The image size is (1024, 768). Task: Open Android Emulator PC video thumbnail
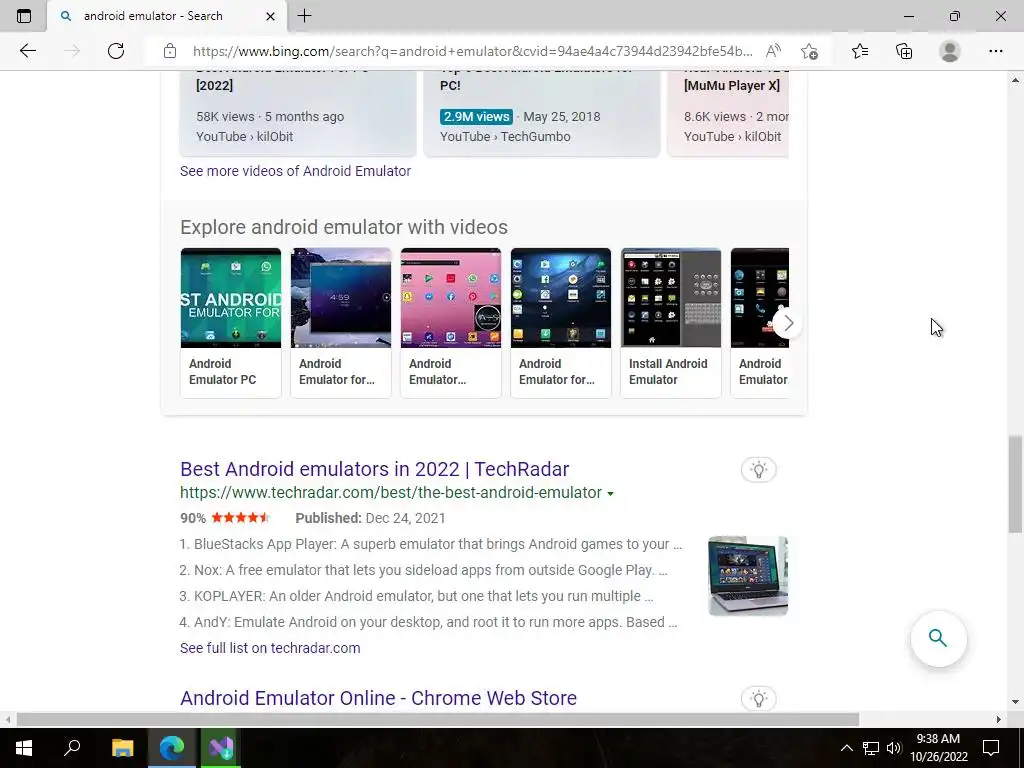point(231,298)
